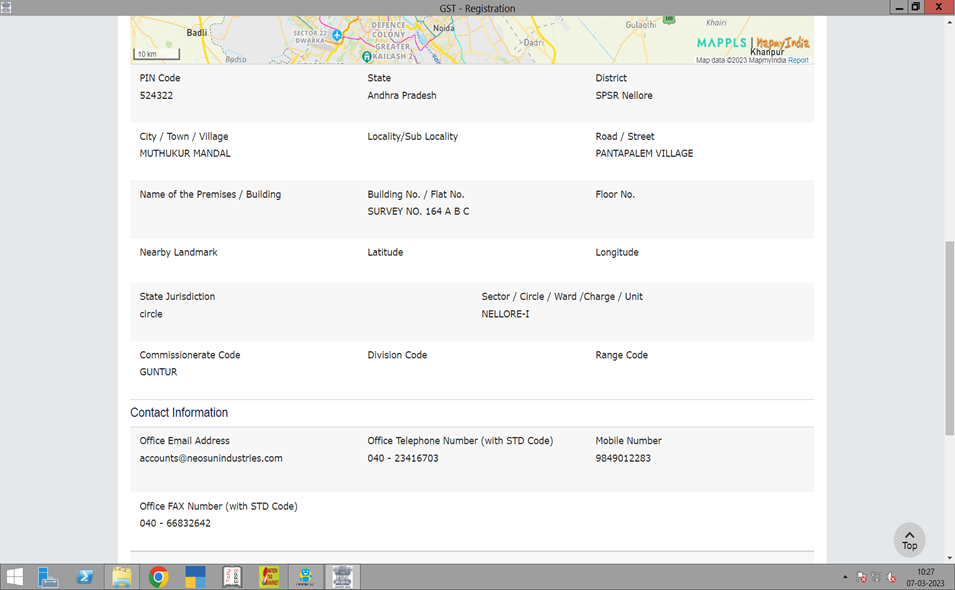Image resolution: width=955 pixels, height=590 pixels.
Task: Click the Action Center flag tray icon
Action: tap(861, 577)
